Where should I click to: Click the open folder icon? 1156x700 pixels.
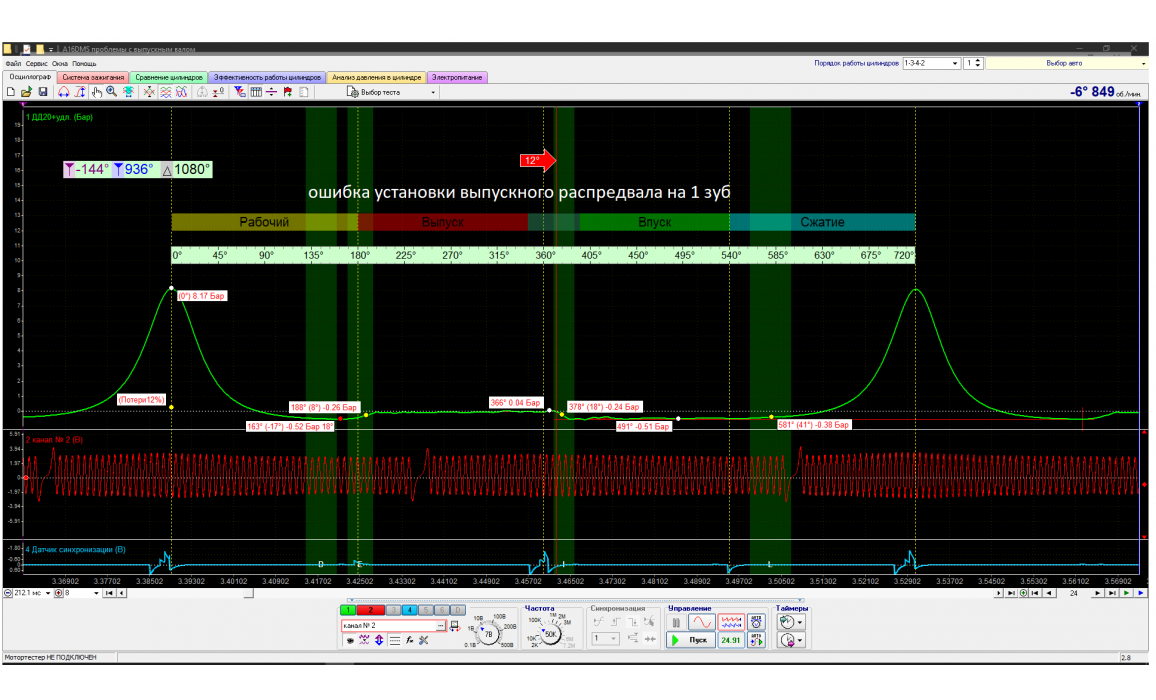click(x=26, y=92)
